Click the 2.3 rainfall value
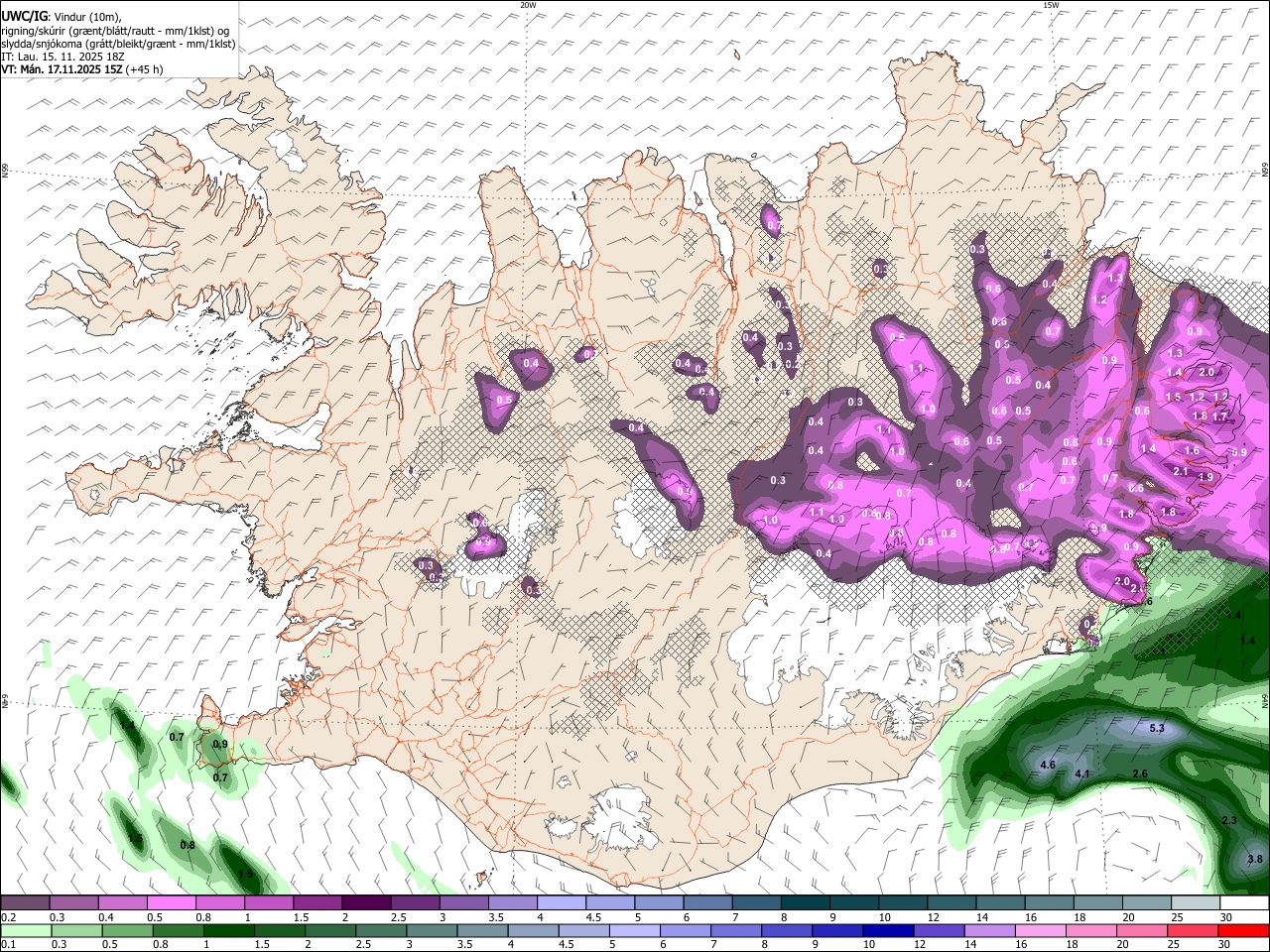This screenshot has height=952, width=1270. (x=1229, y=821)
